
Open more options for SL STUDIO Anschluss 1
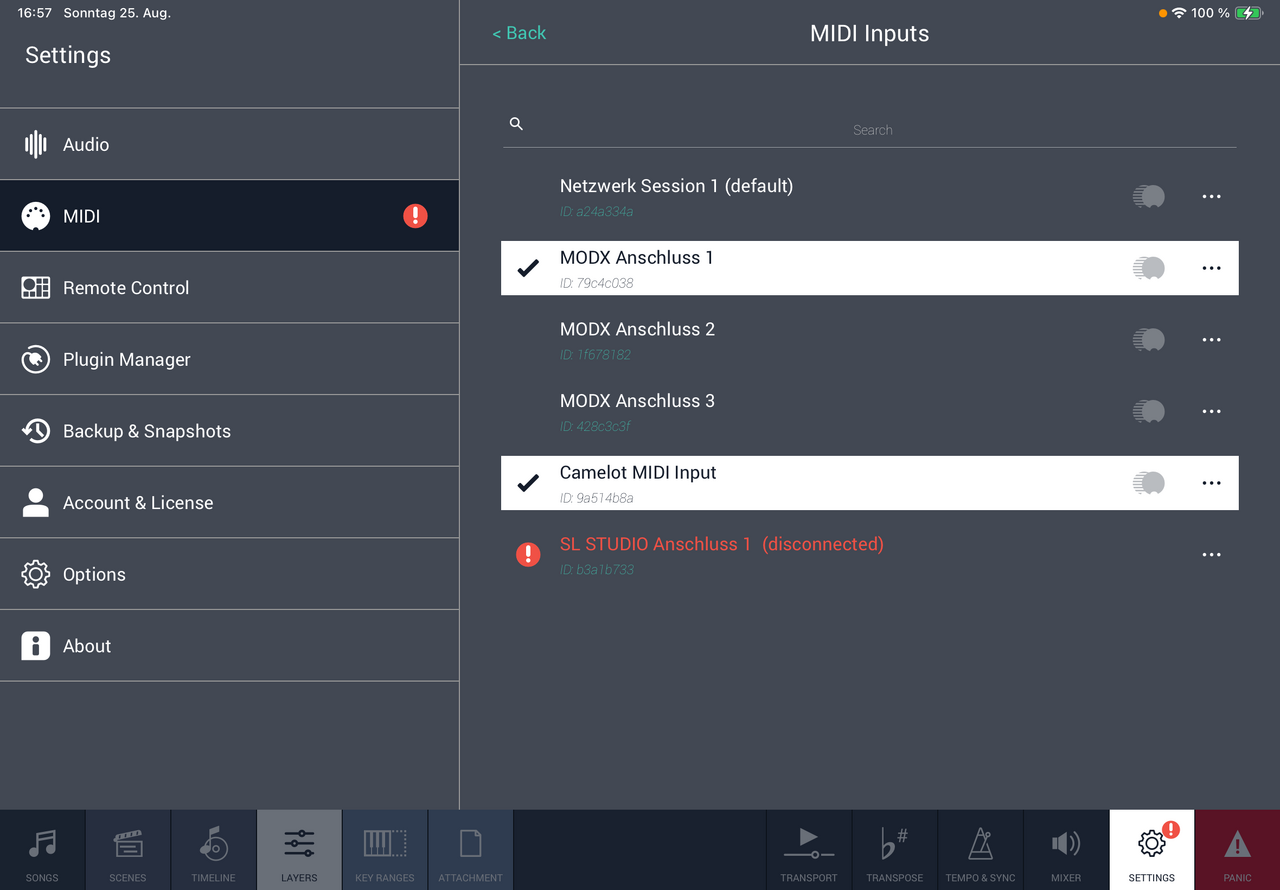(1211, 555)
